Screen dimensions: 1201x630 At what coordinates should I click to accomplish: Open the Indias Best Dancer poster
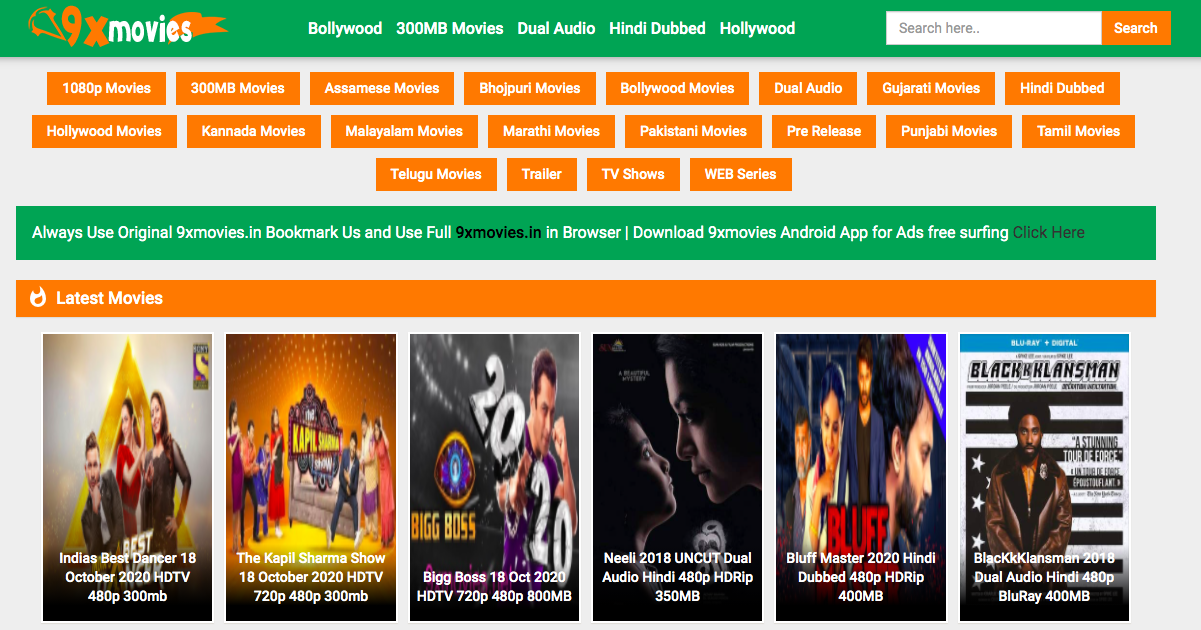(127, 477)
